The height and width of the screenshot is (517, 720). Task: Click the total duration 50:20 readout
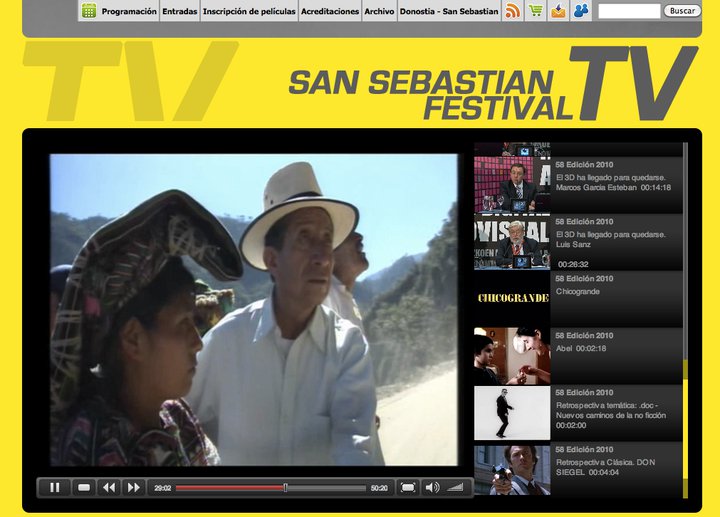379,488
